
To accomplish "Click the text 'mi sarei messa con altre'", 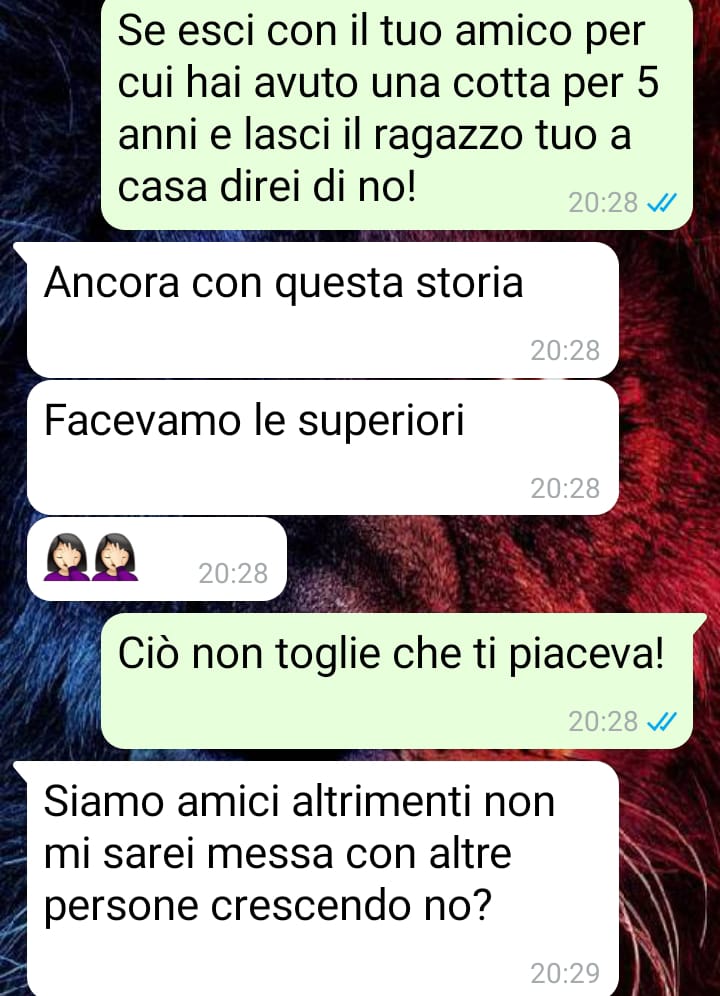I will (x=278, y=853).
